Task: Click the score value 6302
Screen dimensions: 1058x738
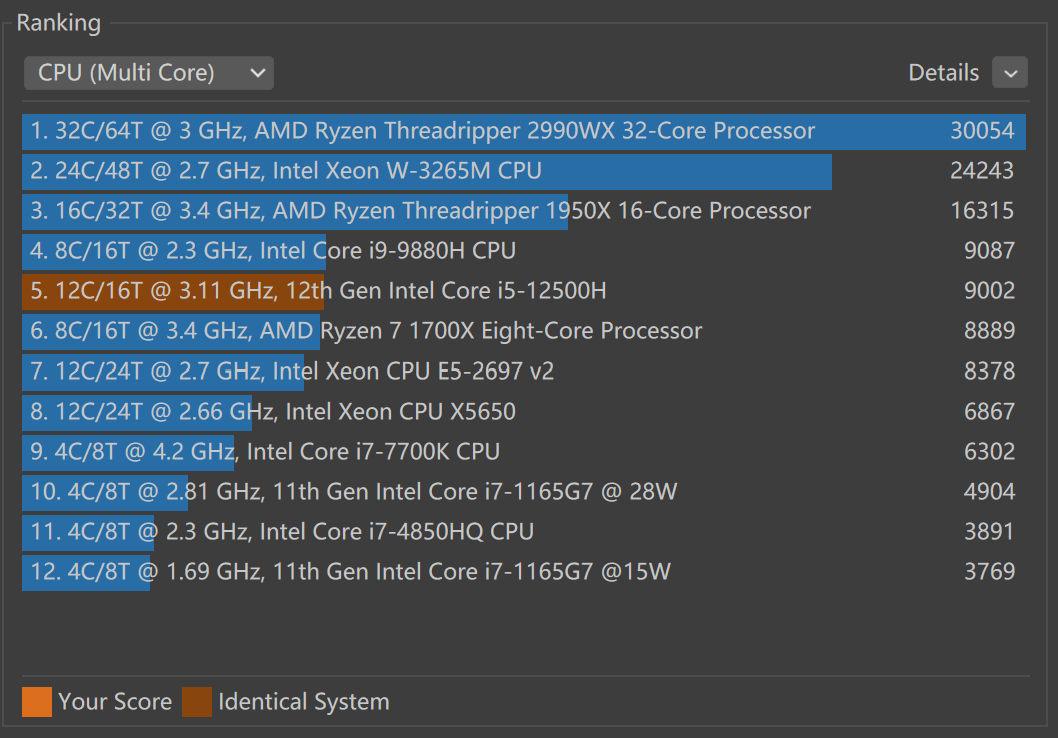Action: tap(989, 452)
